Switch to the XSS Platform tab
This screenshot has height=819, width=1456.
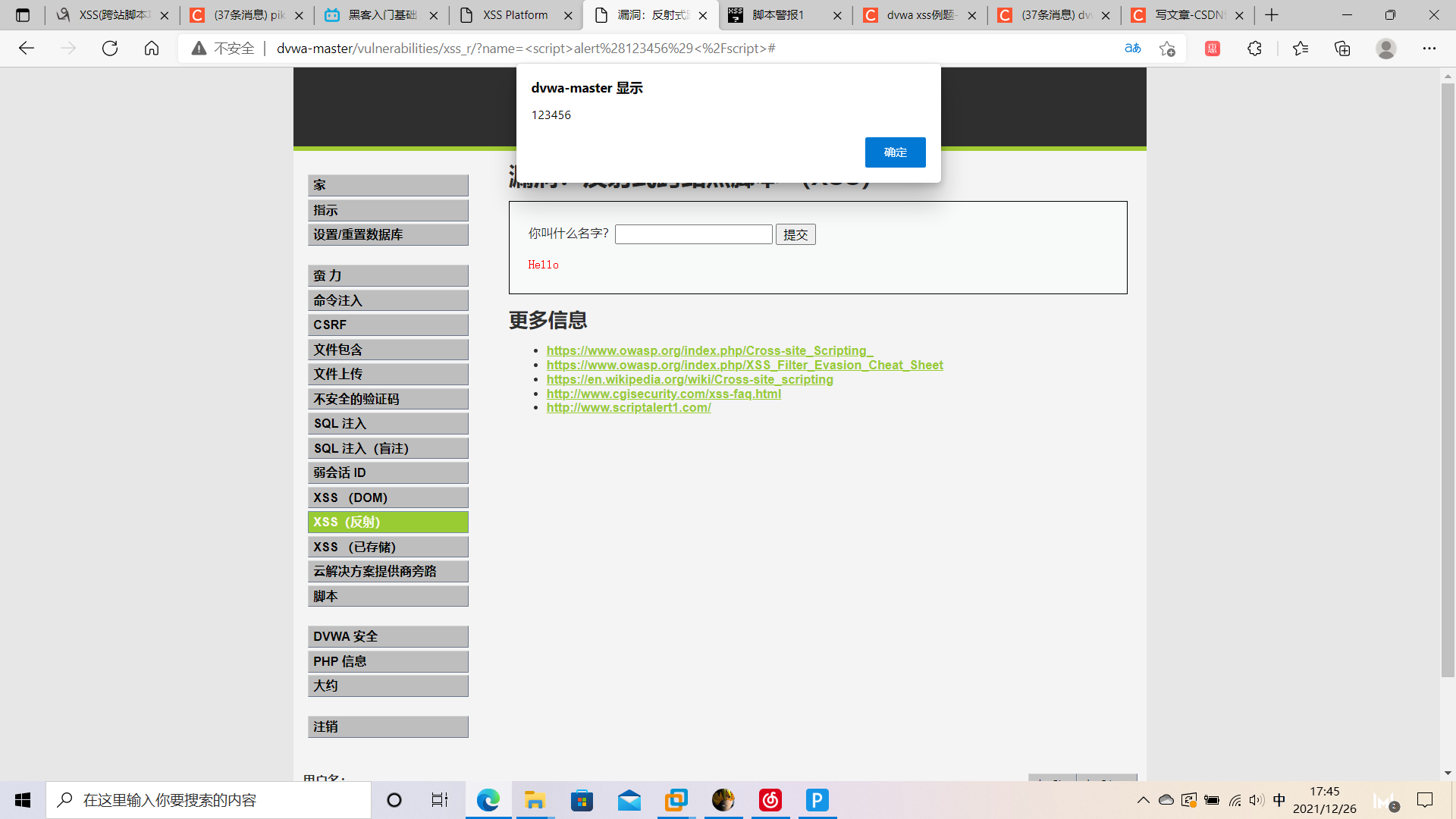click(514, 14)
